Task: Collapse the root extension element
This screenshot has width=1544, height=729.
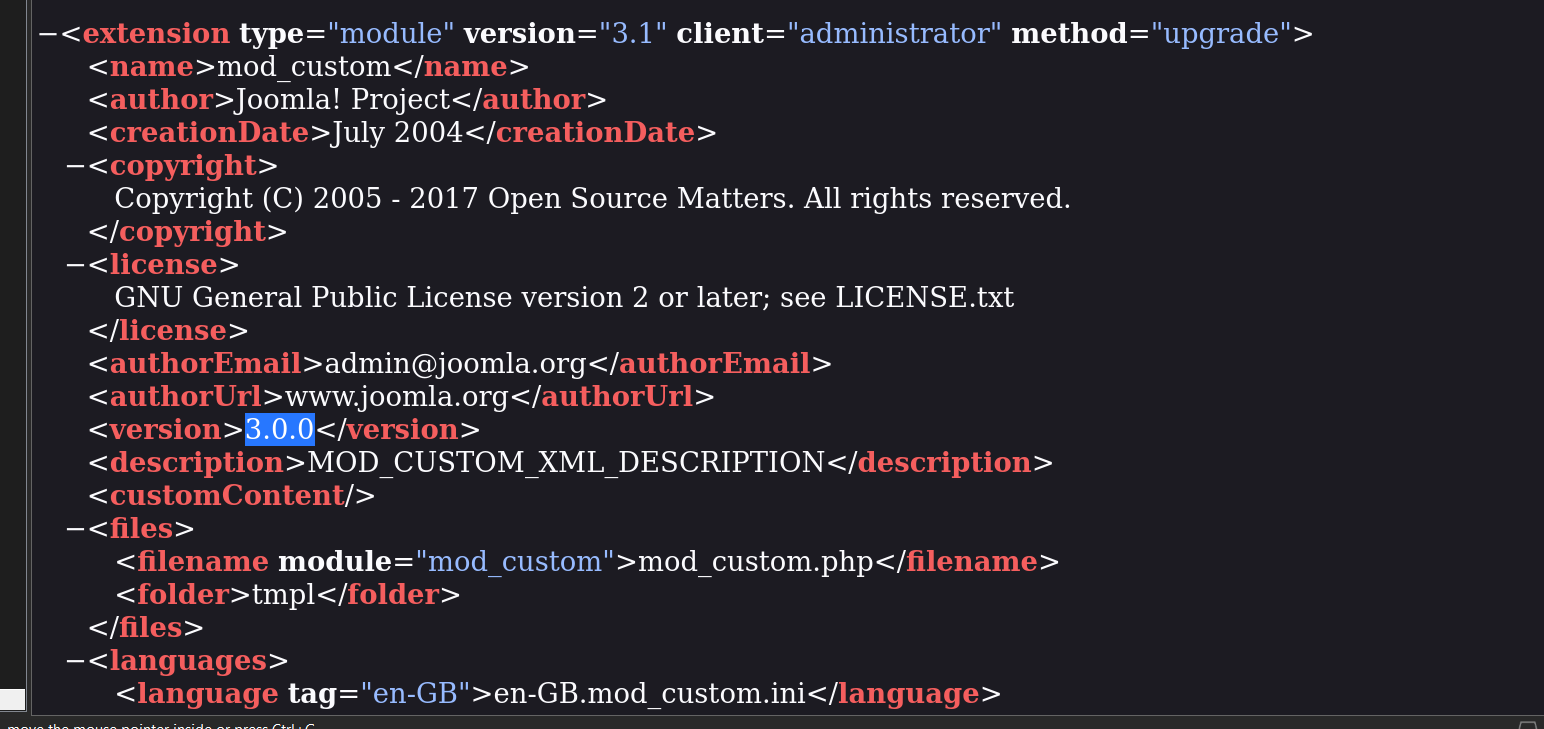Action: click(x=48, y=34)
